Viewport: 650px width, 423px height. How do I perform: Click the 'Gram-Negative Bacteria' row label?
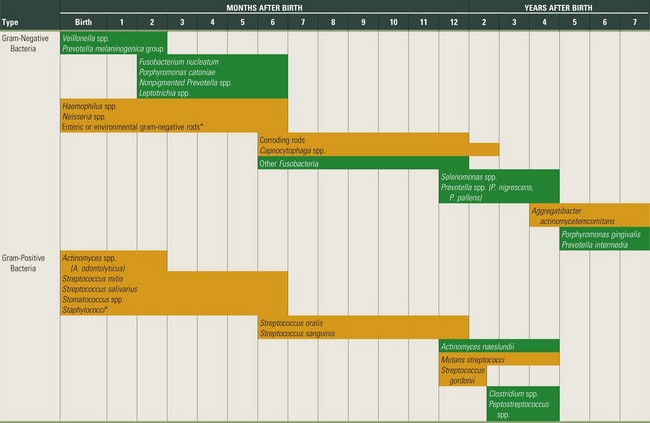25,43
